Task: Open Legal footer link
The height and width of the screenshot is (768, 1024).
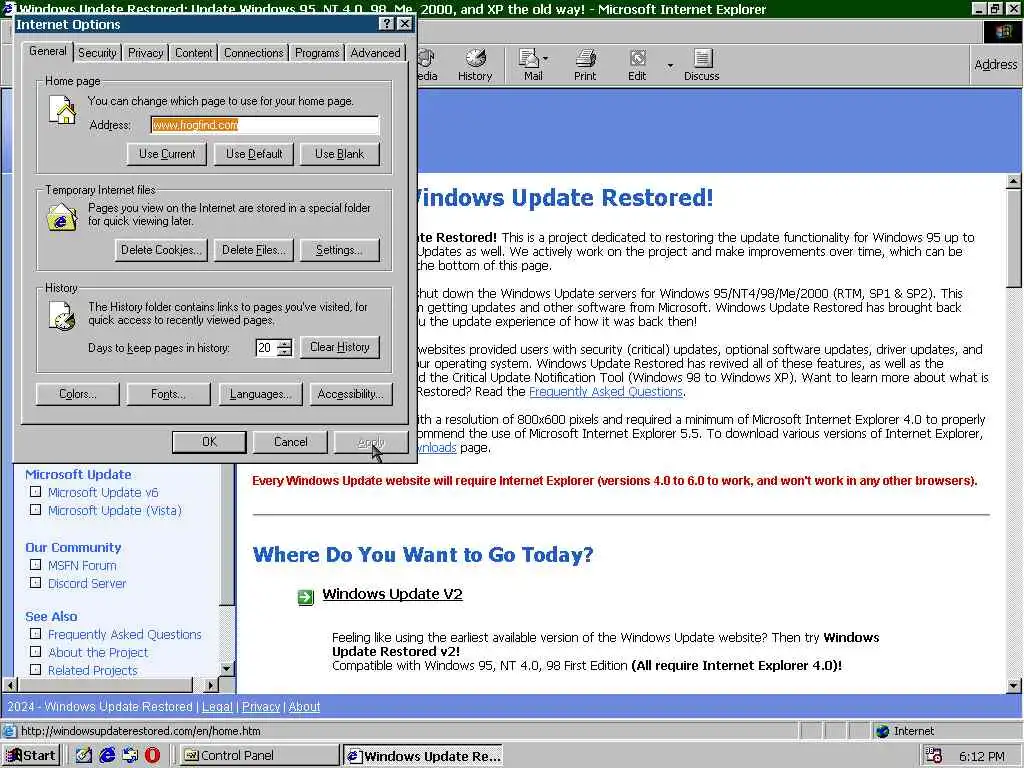Action: pos(217,707)
